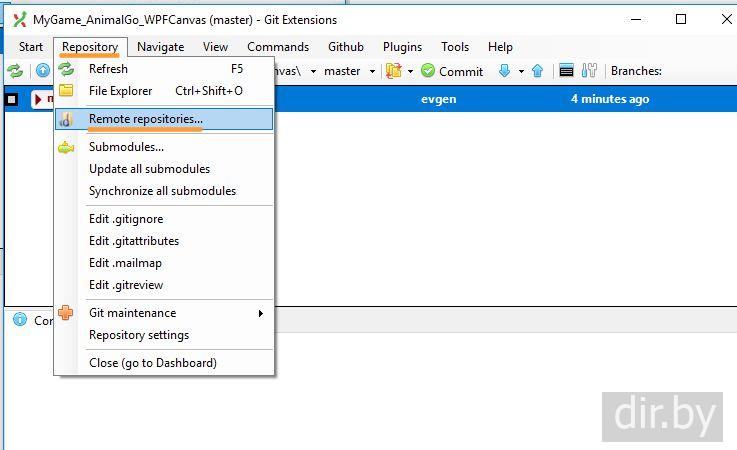The height and width of the screenshot is (450, 737).
Task: Click the '4 minutes ago' commit date
Action: tap(610, 99)
